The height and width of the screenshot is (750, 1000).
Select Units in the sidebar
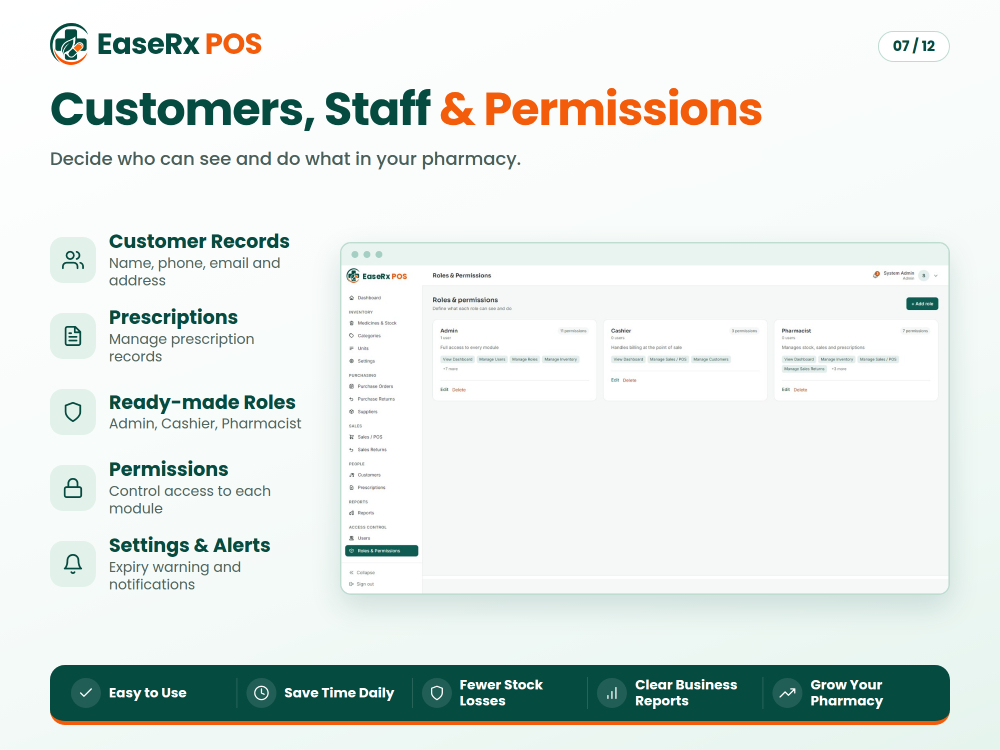click(x=359, y=348)
